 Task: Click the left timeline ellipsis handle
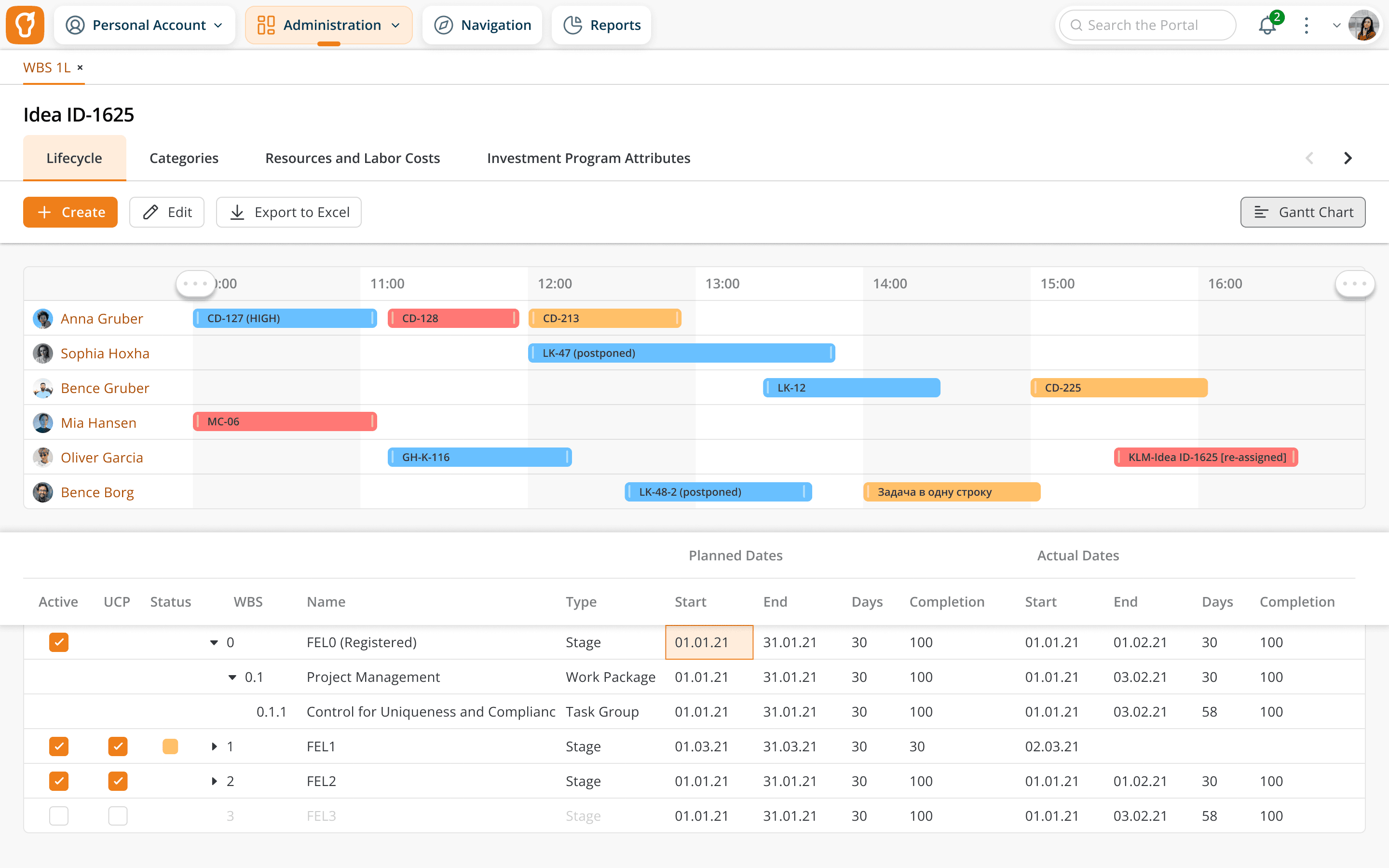tap(195, 284)
